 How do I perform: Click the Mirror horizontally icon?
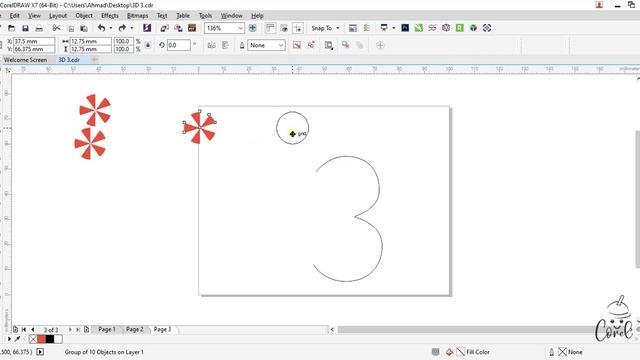(211, 45)
